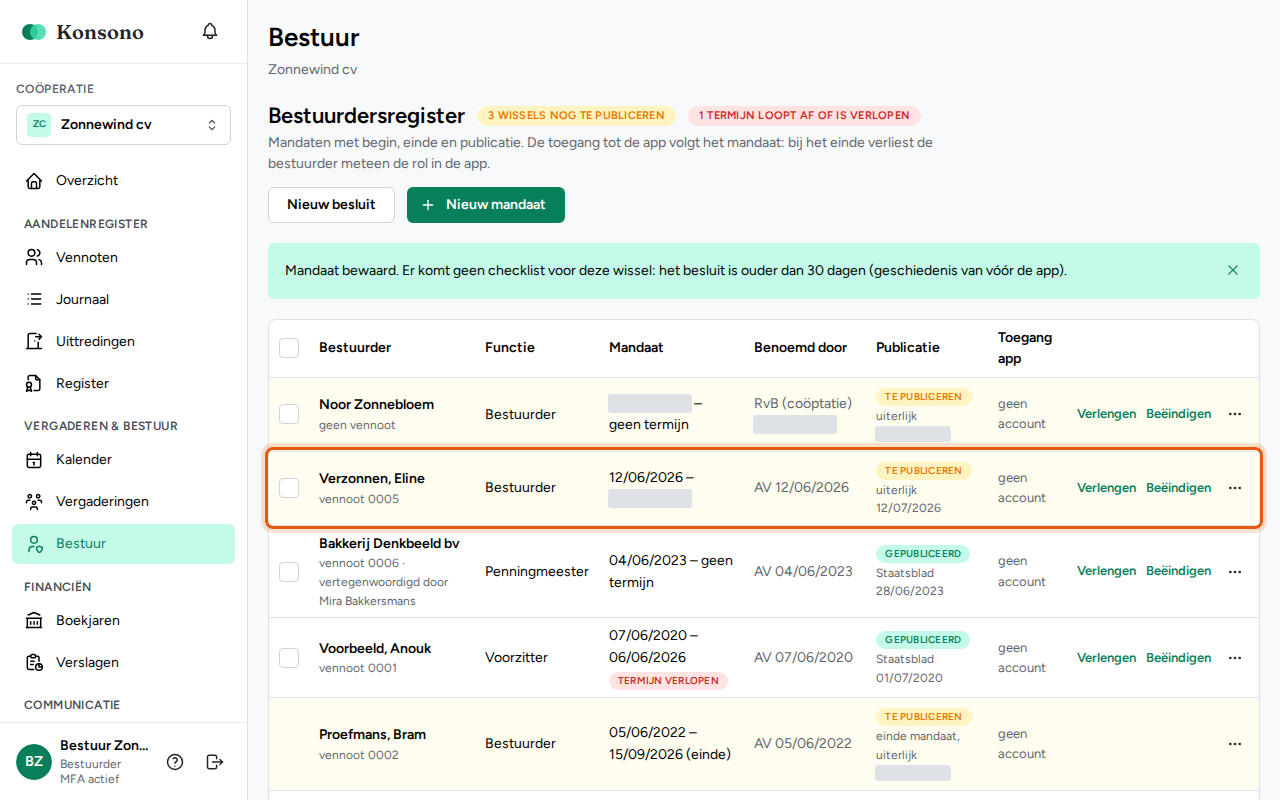
Task: Go to Overzicht in the sidebar
Action: (x=123, y=181)
